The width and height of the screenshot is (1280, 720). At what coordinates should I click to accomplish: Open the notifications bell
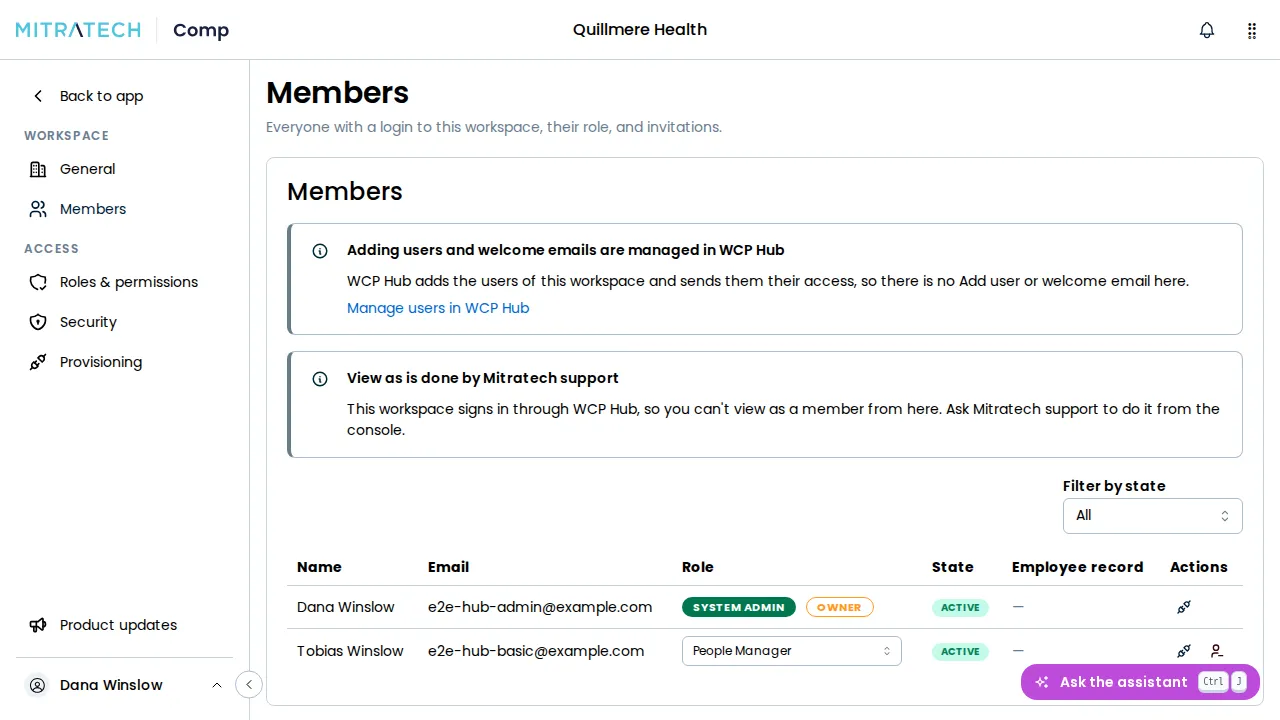coord(1207,30)
